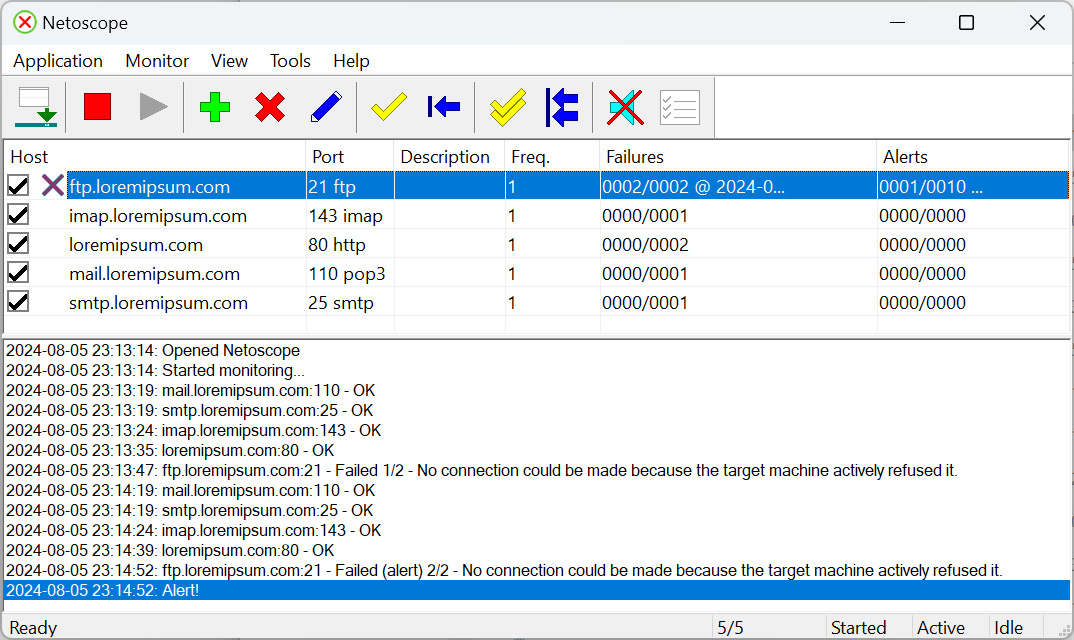Click the red Stop monitoring icon
1074x640 pixels.
coord(97,107)
